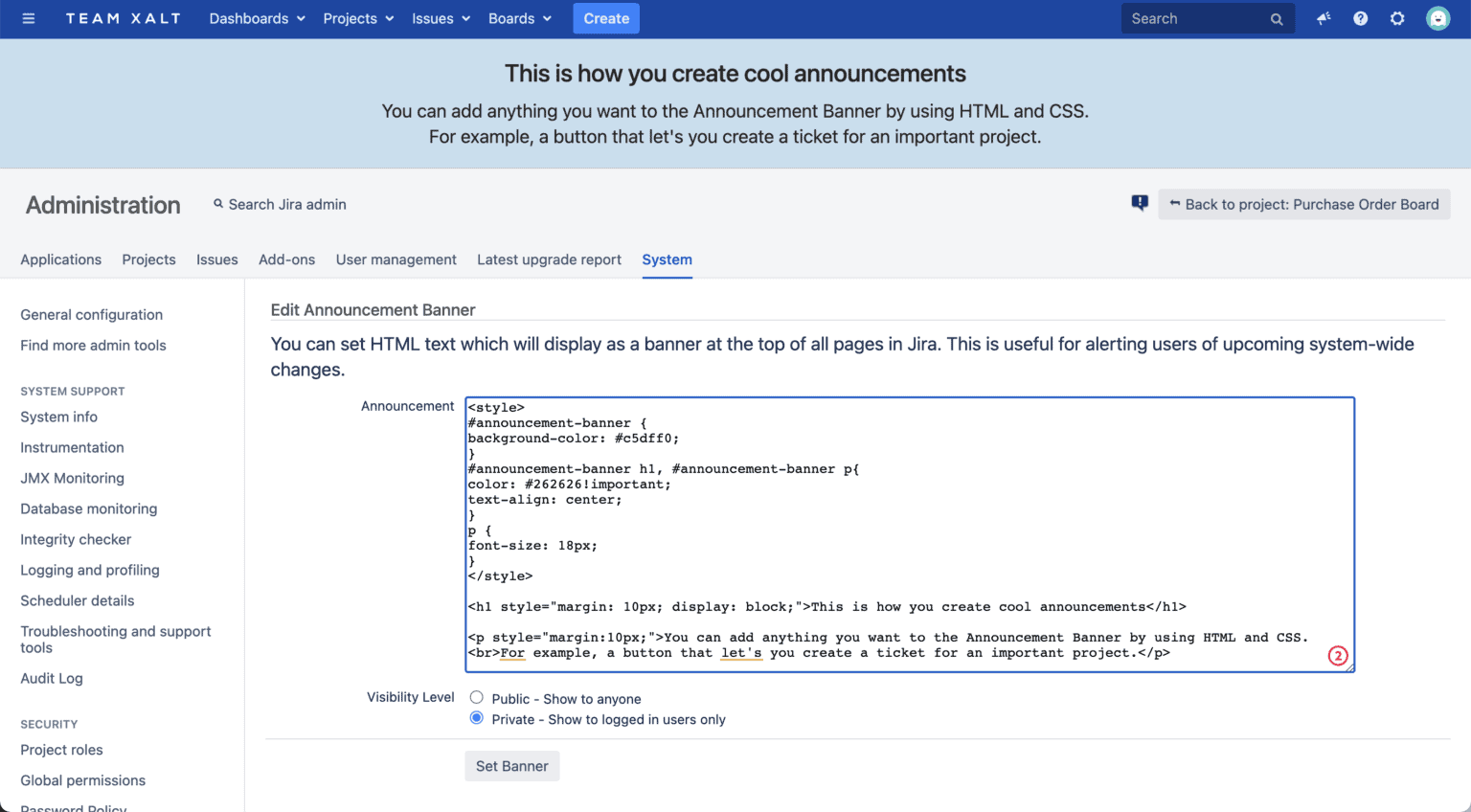
Task: Open Jira settings with the gear icon
Action: 1397,18
